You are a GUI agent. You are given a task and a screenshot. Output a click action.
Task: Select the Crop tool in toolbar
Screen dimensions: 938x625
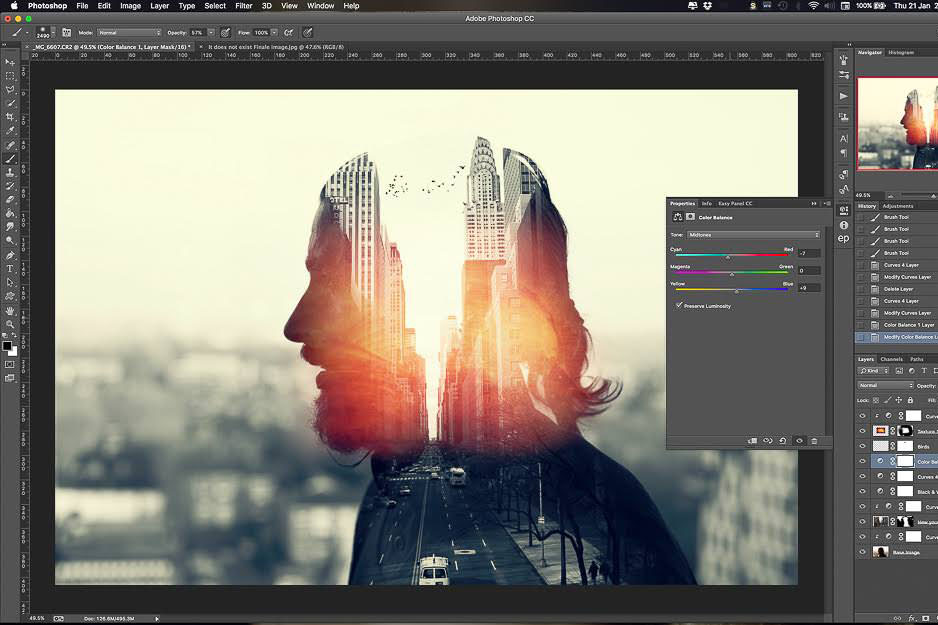coord(10,116)
